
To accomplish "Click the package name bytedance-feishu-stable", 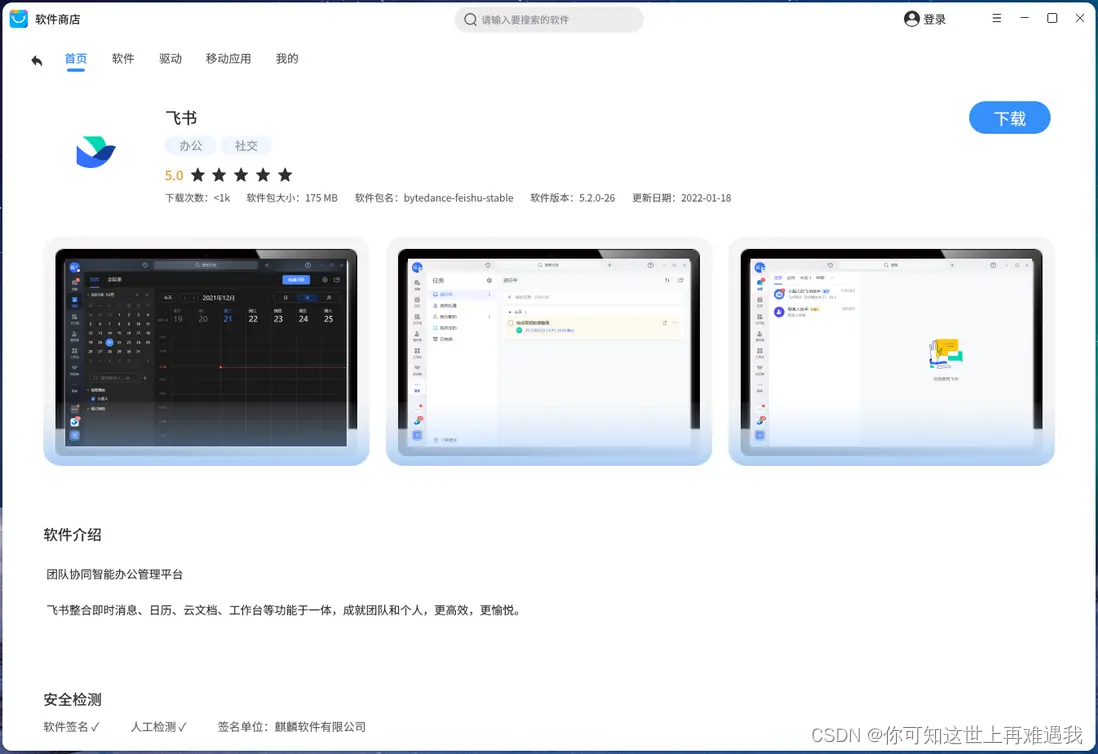I will pos(458,198).
